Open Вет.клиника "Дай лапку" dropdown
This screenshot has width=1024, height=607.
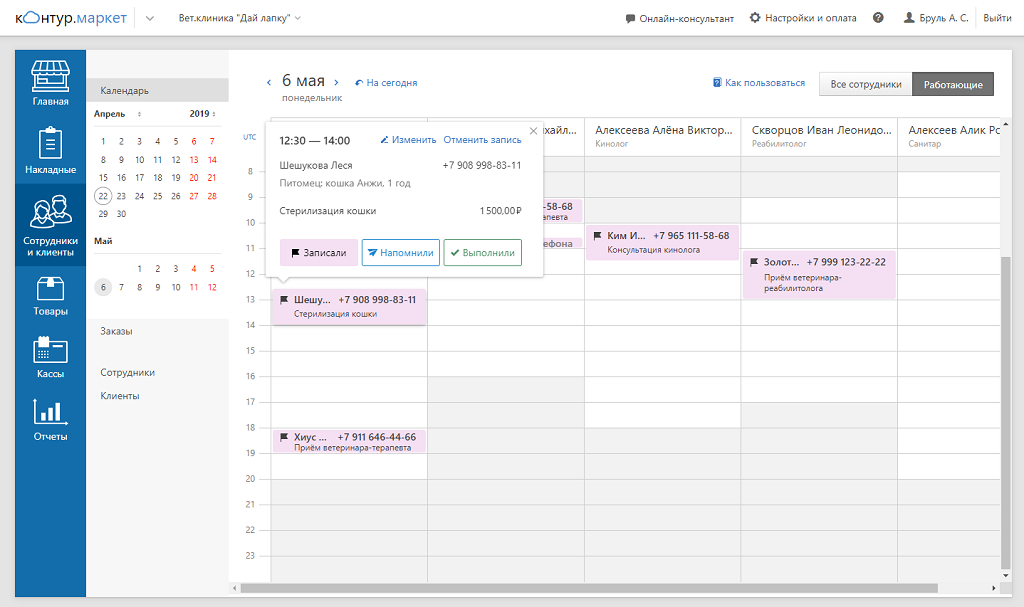pos(240,18)
